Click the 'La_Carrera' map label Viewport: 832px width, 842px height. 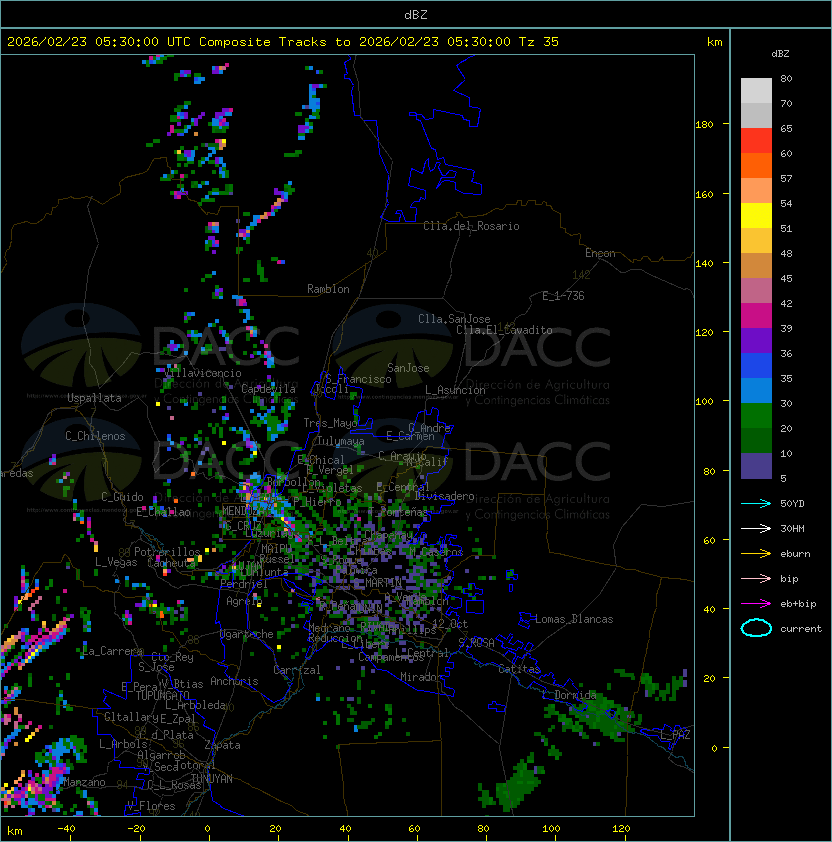112,651
